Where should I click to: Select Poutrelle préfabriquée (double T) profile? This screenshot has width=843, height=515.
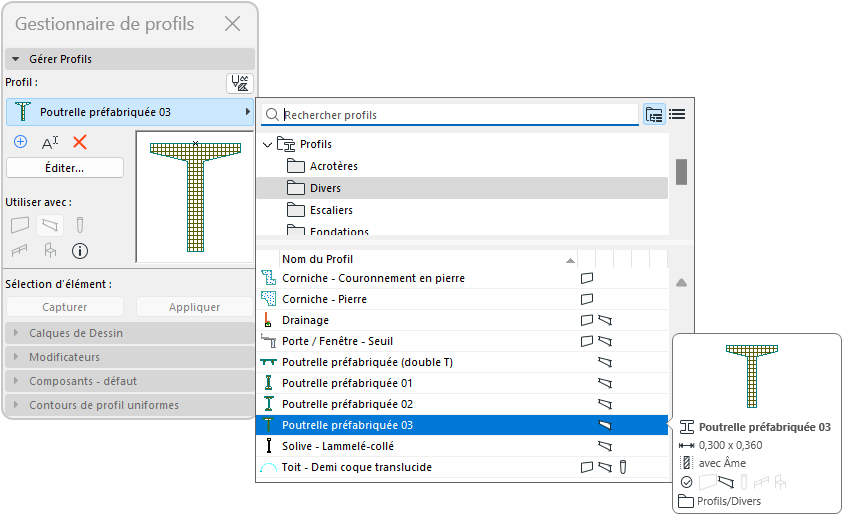(462, 362)
